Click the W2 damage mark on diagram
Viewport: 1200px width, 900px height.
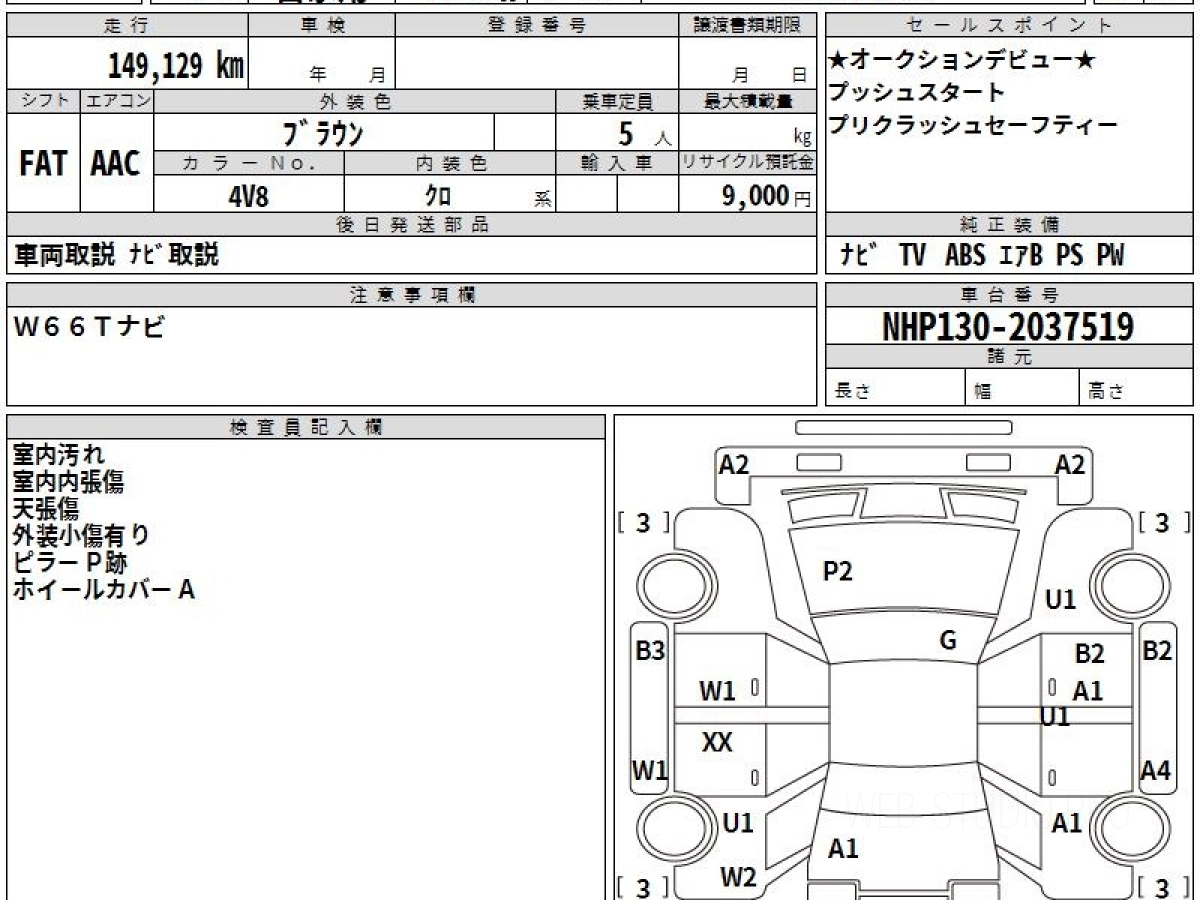pos(738,877)
